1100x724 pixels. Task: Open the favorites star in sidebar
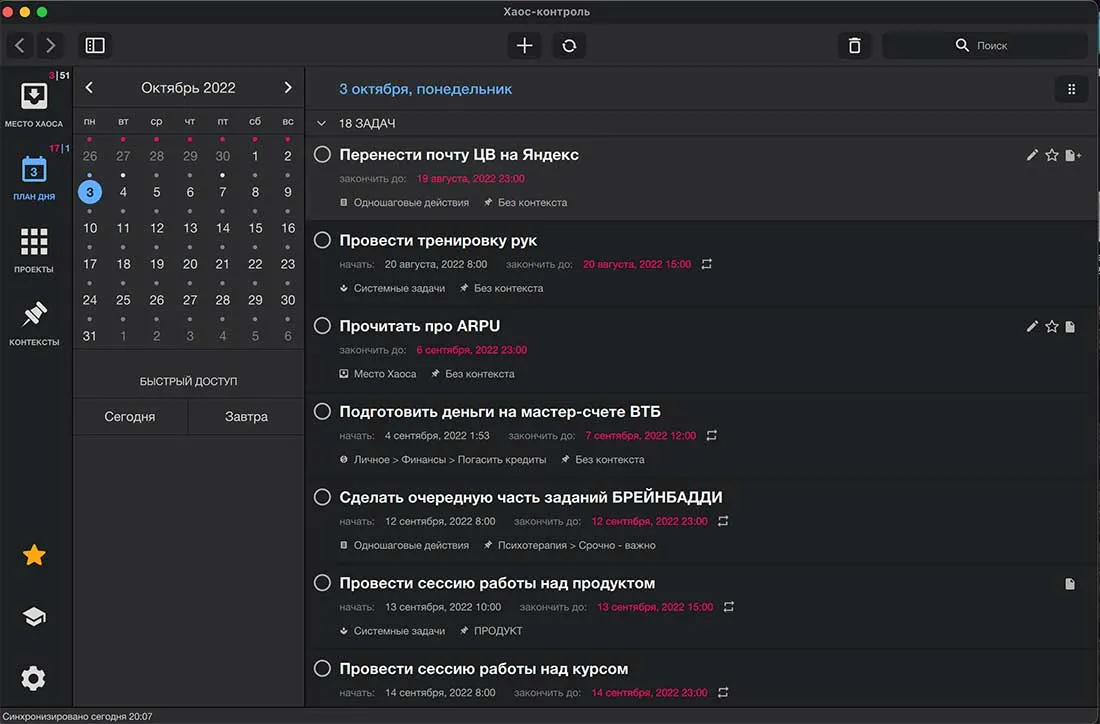(34, 556)
